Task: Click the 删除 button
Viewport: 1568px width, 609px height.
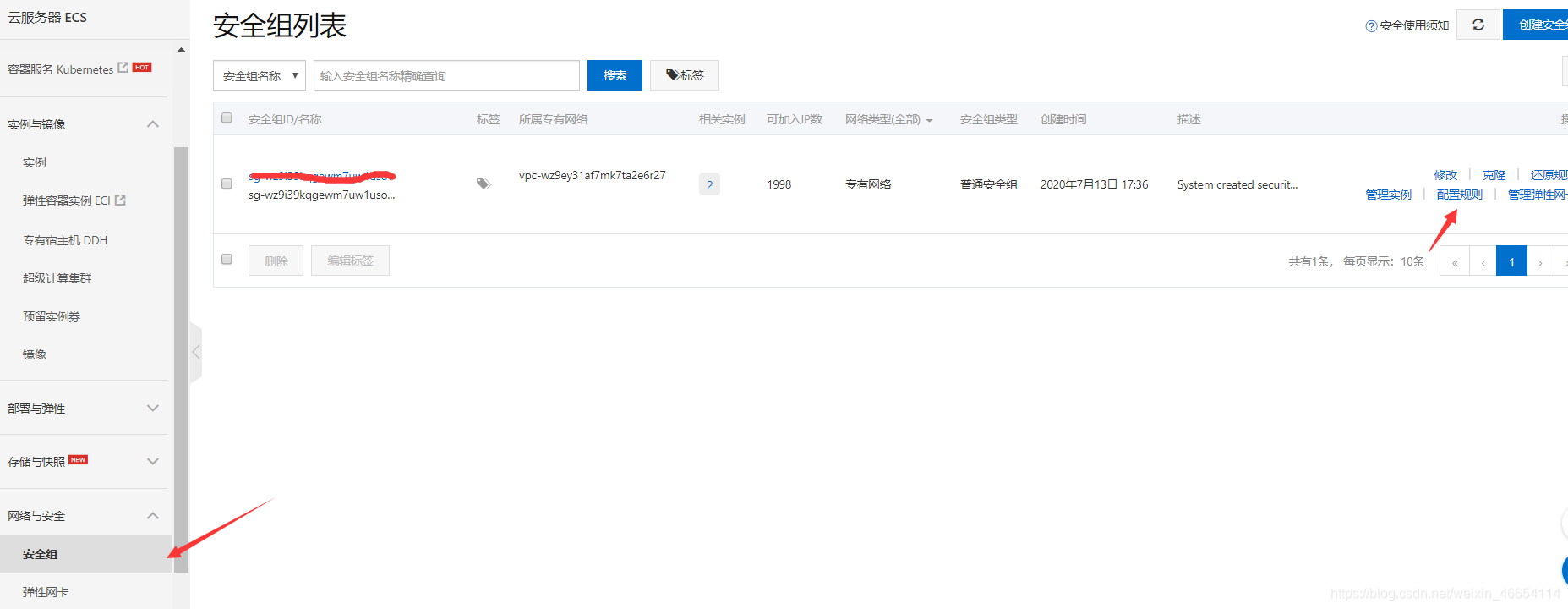Action: (x=276, y=261)
